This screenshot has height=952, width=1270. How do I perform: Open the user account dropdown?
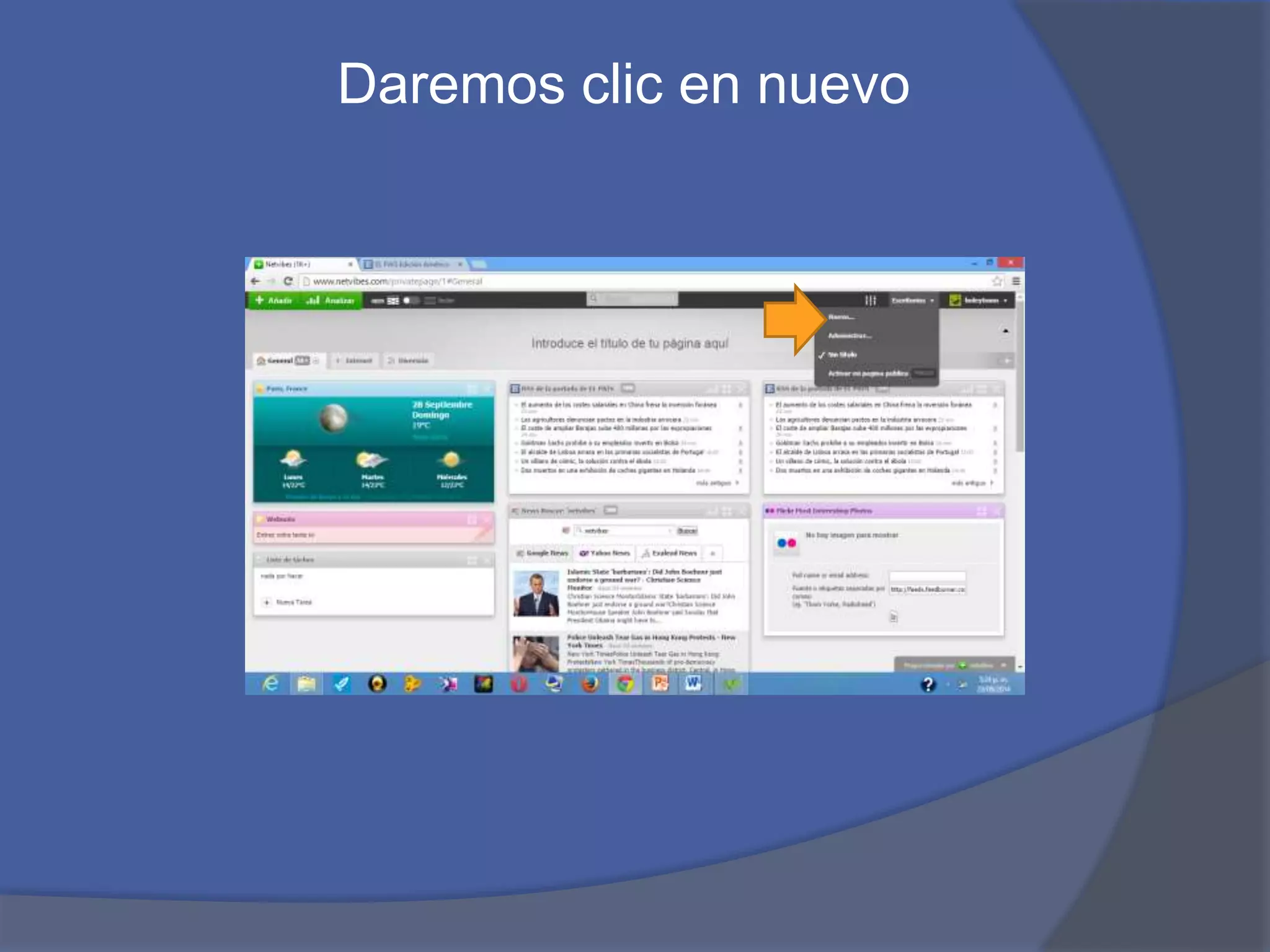pyautogui.click(x=979, y=301)
